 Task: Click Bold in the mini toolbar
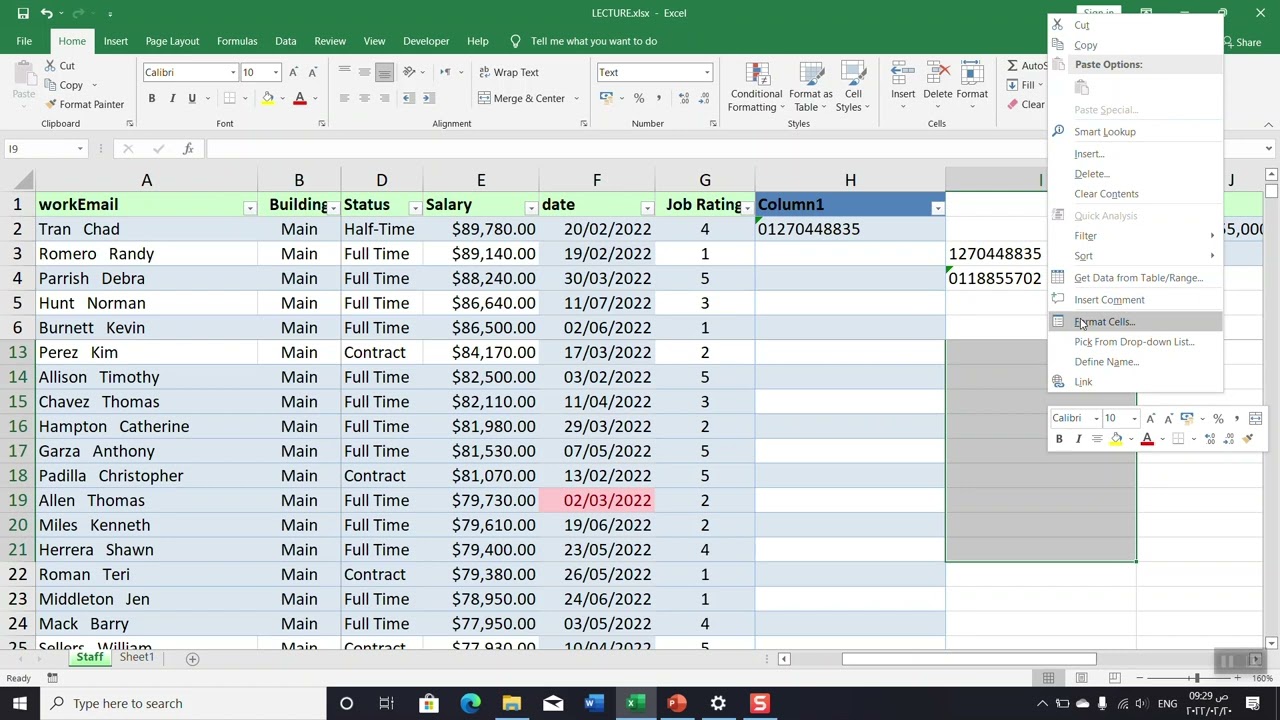click(x=1059, y=439)
